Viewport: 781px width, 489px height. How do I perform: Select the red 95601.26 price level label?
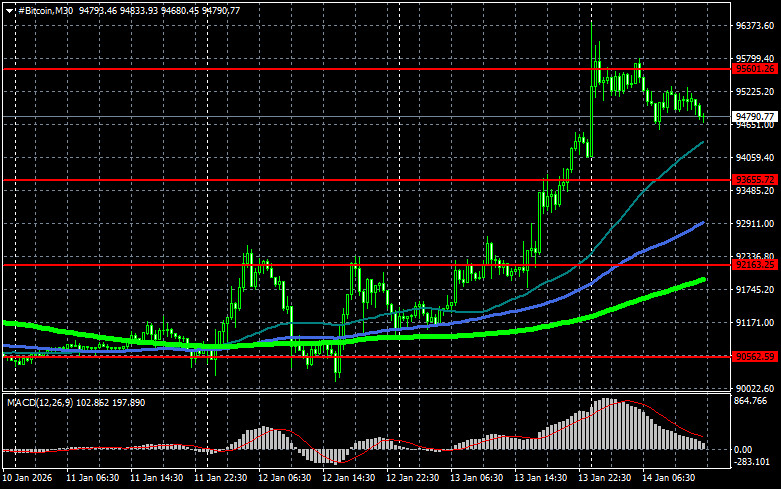coord(756,69)
